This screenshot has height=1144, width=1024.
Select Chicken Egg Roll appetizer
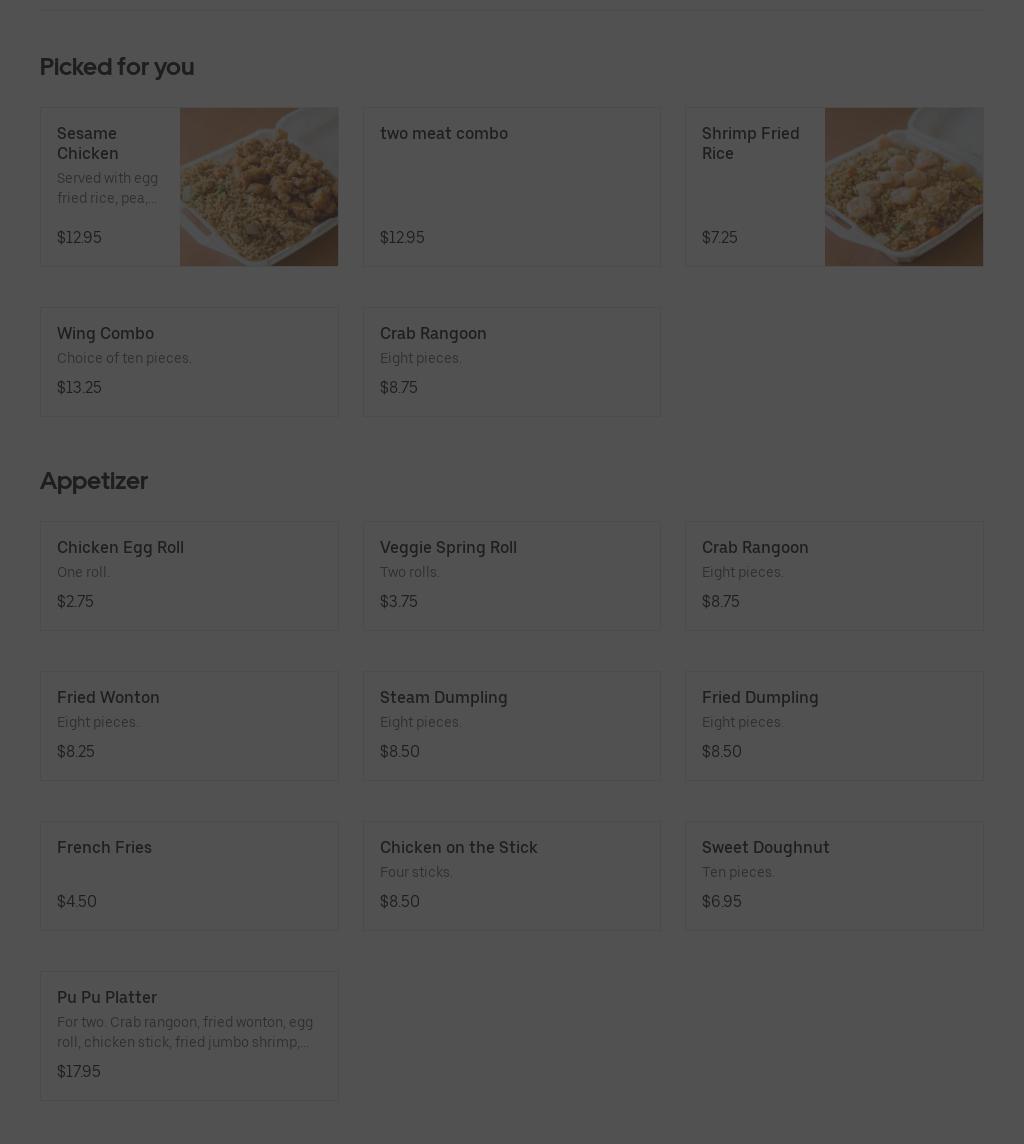click(x=189, y=575)
